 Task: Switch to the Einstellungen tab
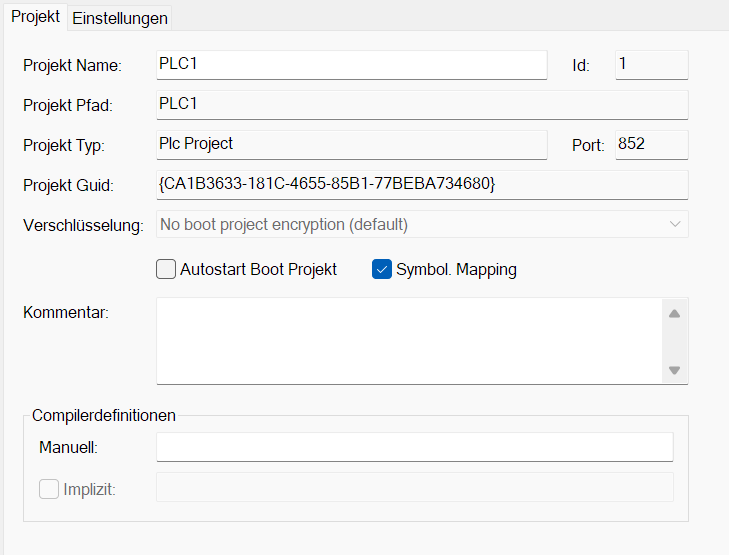(x=120, y=18)
